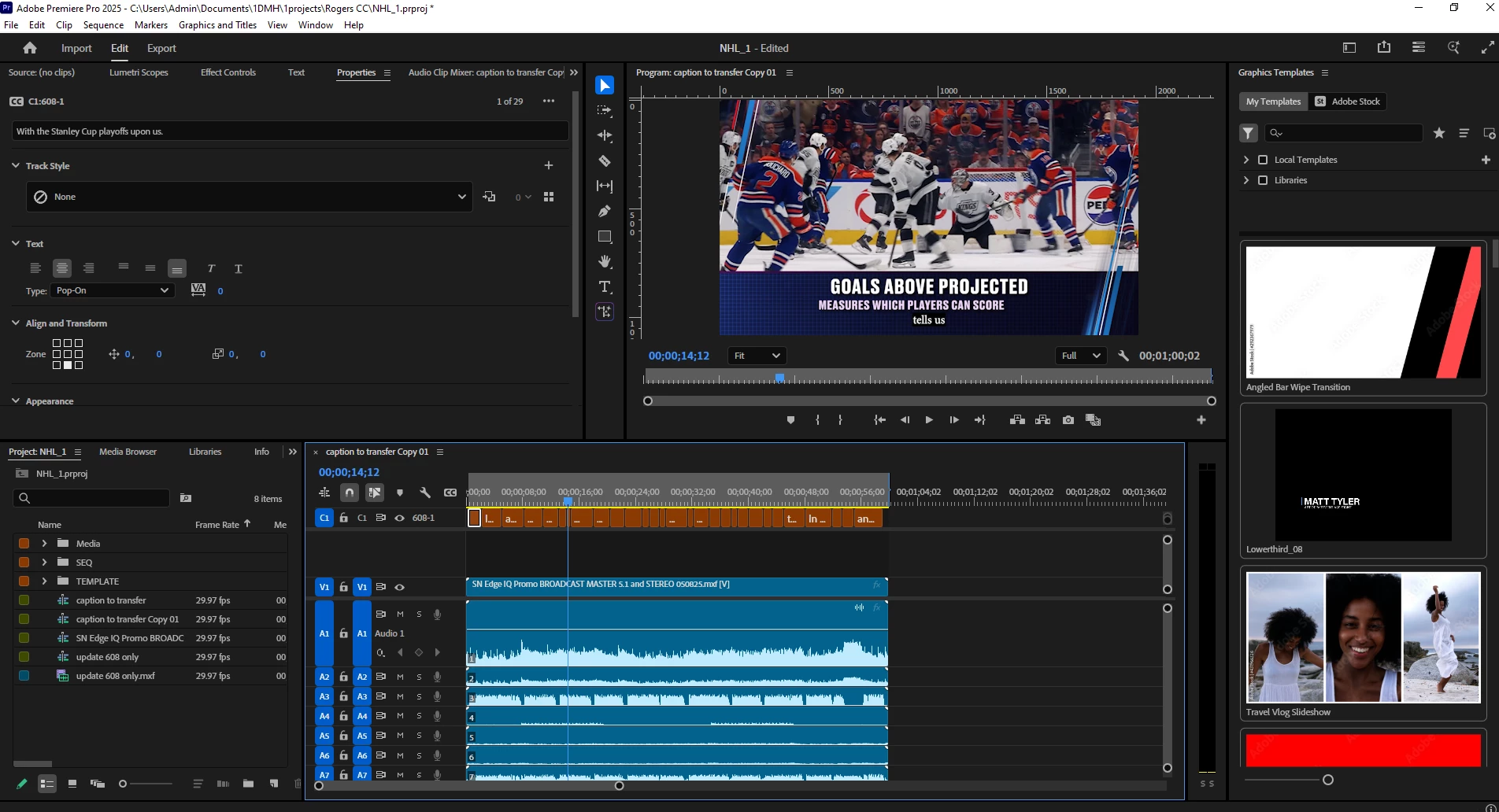This screenshot has height=812, width=1499.
Task: Open program monitor wrench settings
Action: (1123, 356)
